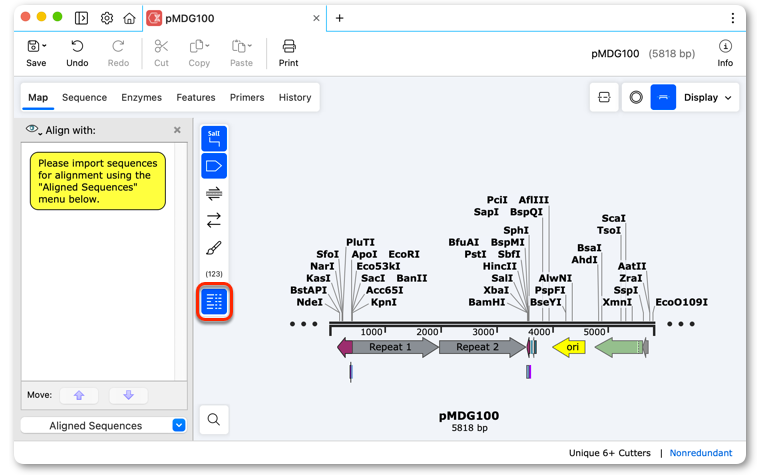Click the Redo icon
Viewport: 763px width, 475px height.
[118, 47]
